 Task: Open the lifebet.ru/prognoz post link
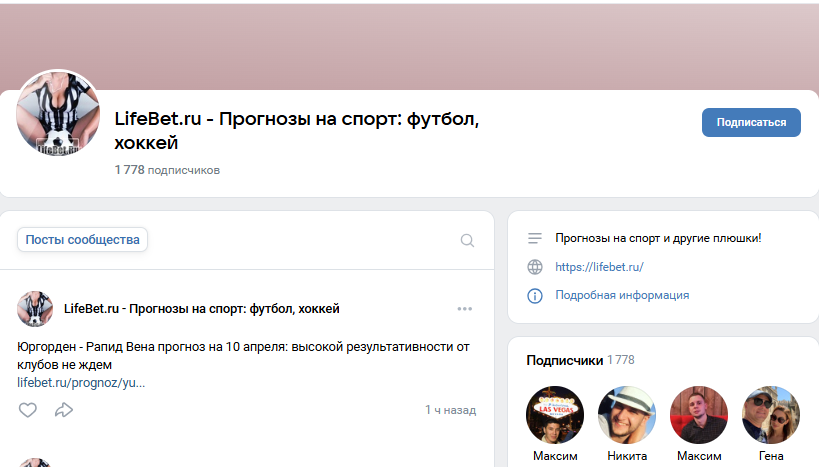[81, 382]
